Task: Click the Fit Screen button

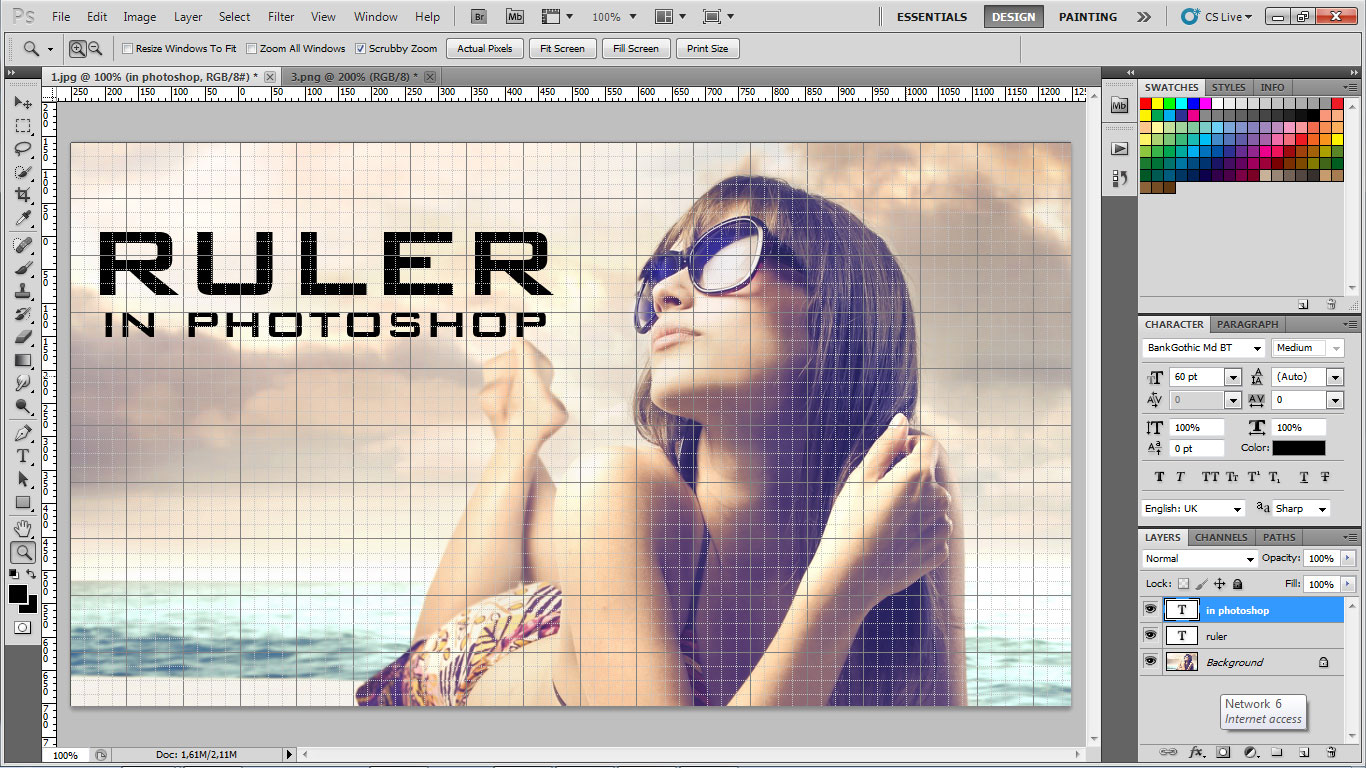Action: click(563, 48)
